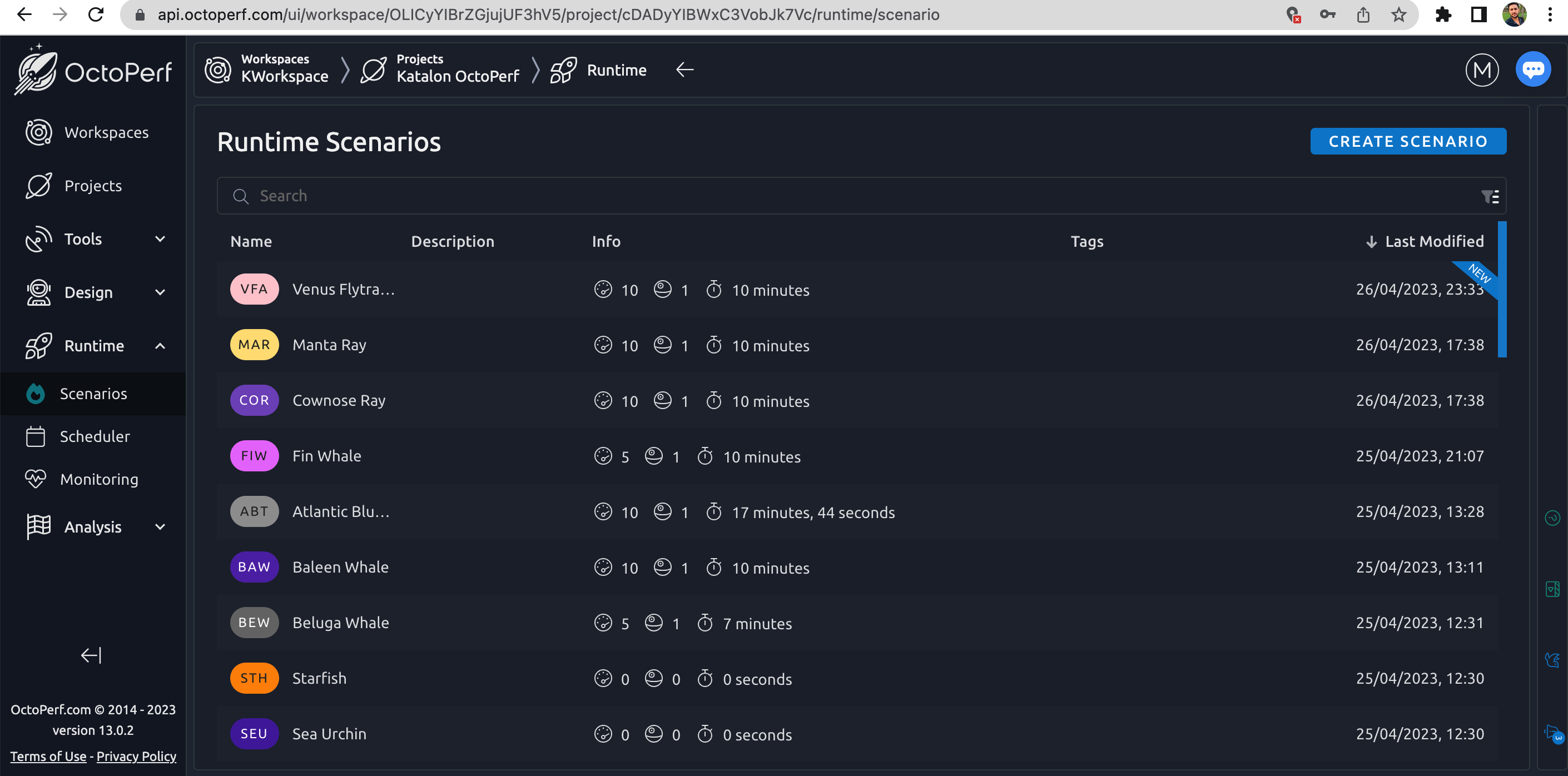Open the Monitoring sidebar item

point(98,479)
